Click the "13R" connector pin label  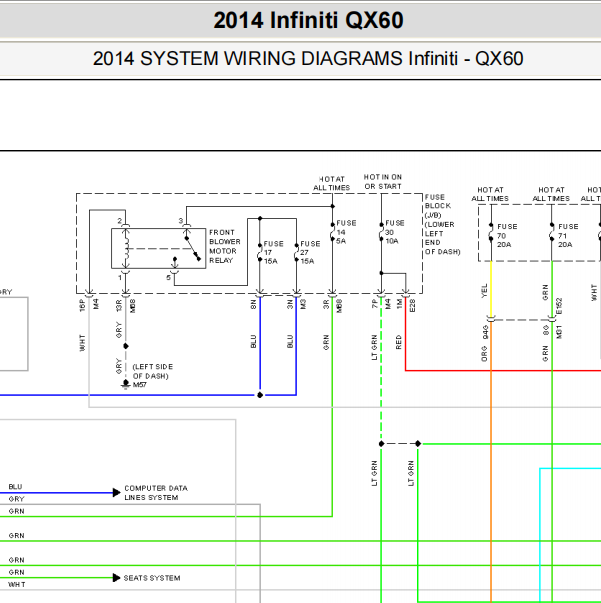119,305
